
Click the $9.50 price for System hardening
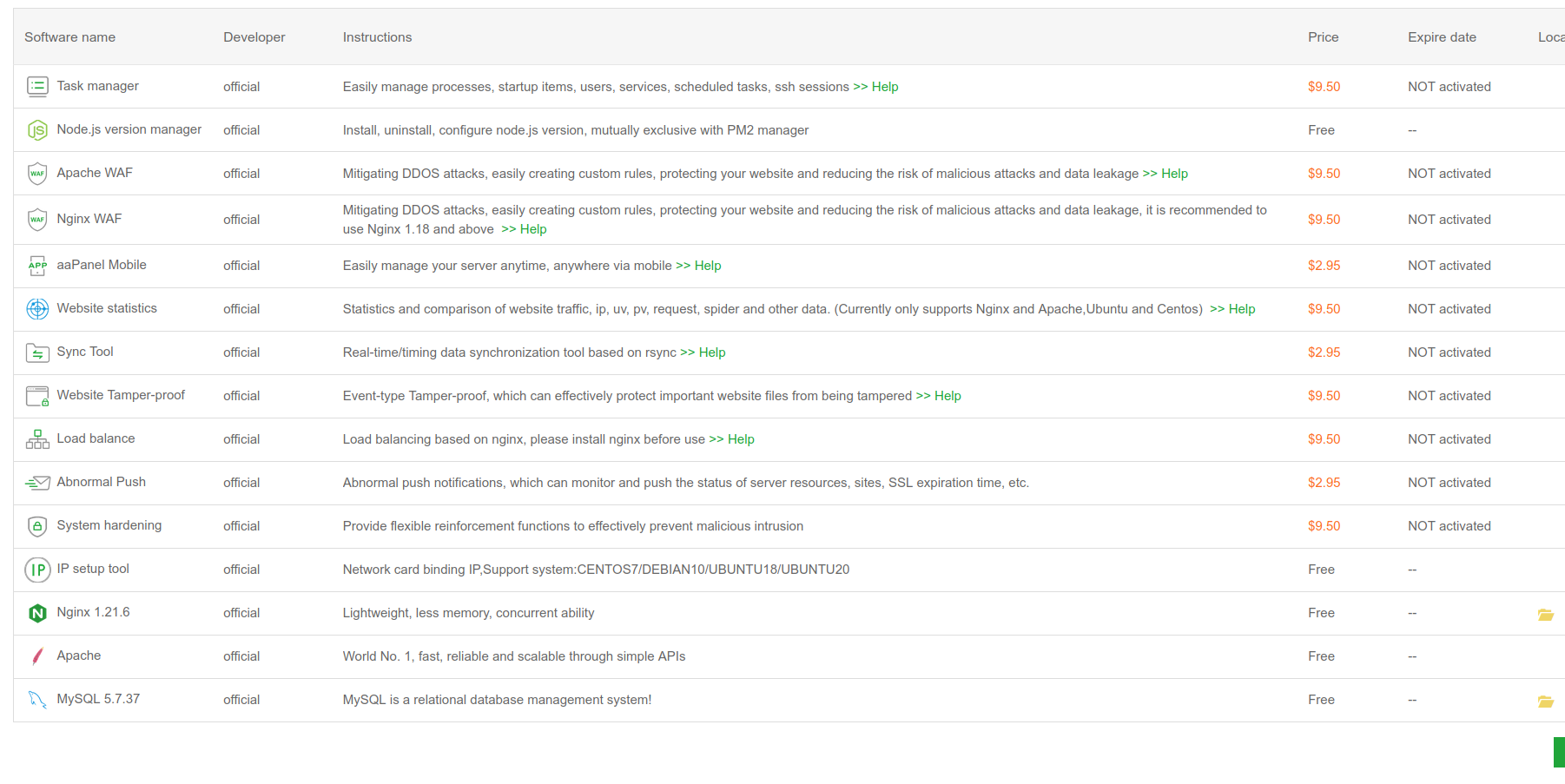click(x=1324, y=526)
